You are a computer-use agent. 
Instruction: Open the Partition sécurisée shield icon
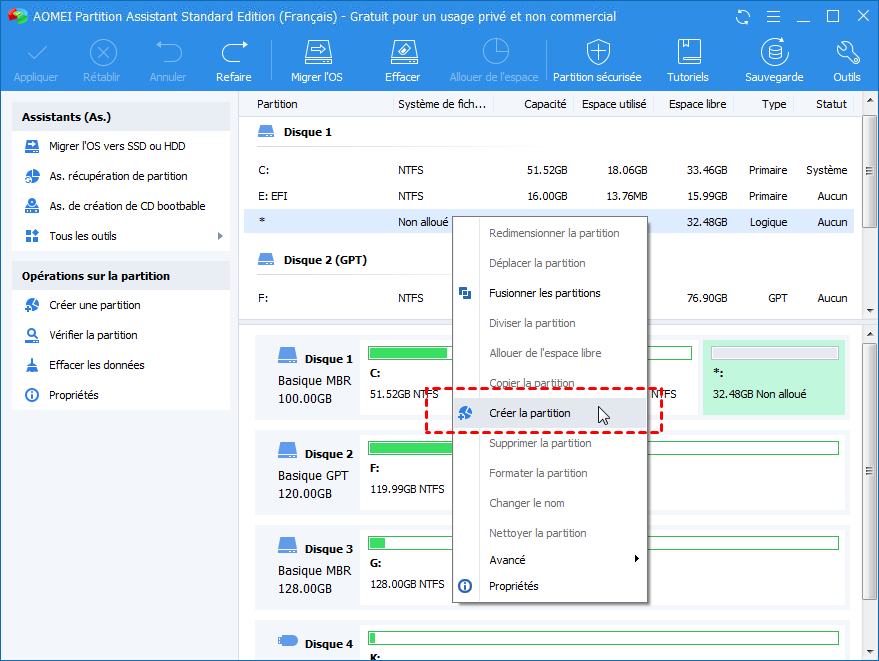click(598, 52)
